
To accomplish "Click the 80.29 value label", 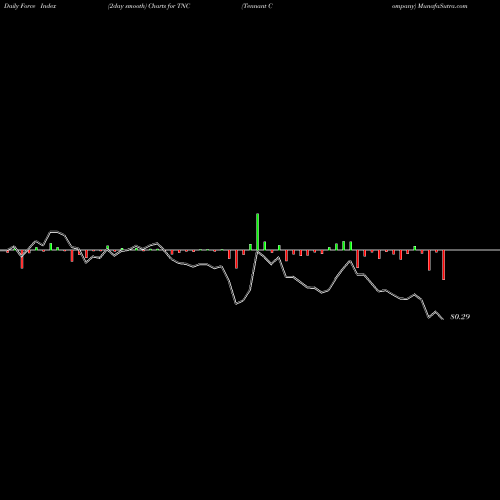I will coord(460,317).
